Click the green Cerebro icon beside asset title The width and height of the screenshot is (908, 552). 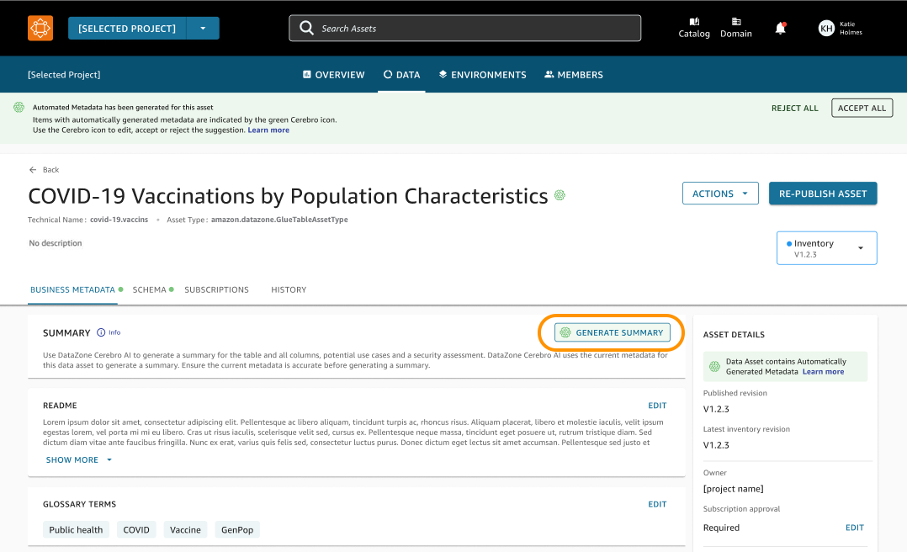click(x=560, y=195)
